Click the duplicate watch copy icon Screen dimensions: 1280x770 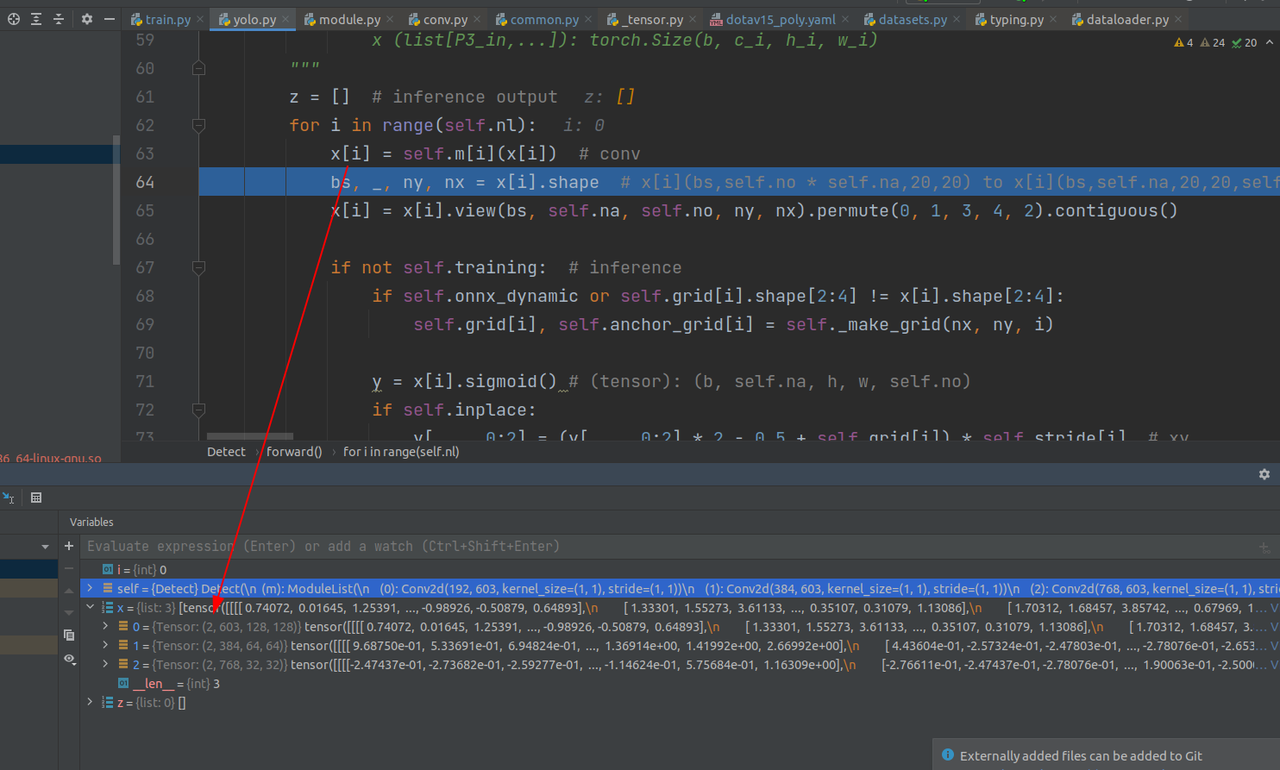click(x=69, y=635)
